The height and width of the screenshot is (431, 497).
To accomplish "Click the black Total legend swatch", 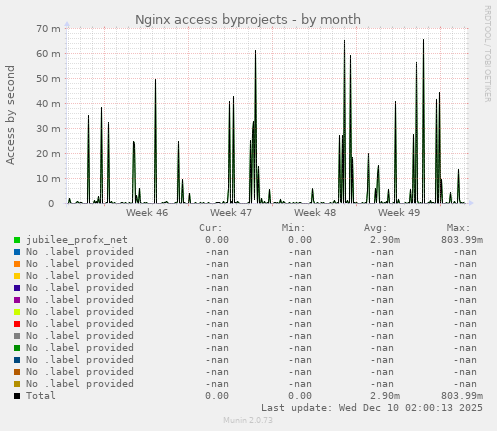I will point(17,396).
